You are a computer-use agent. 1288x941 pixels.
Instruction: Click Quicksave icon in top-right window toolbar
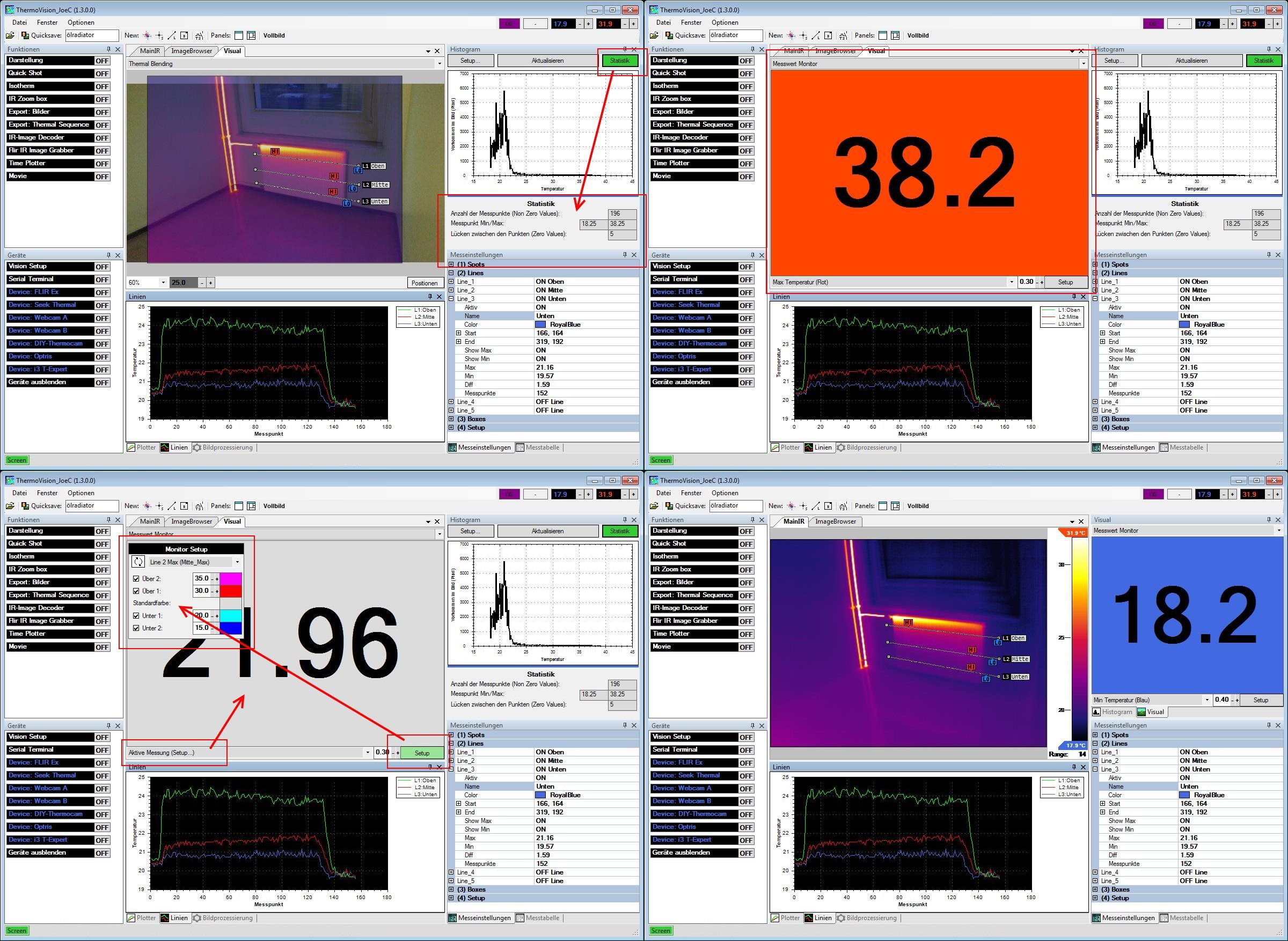pos(668,35)
